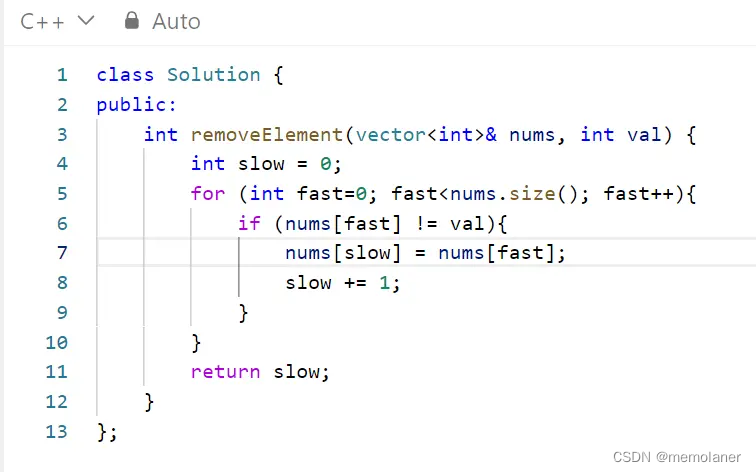Click the 'return' keyword
The width and height of the screenshot is (756, 472).
[225, 372]
